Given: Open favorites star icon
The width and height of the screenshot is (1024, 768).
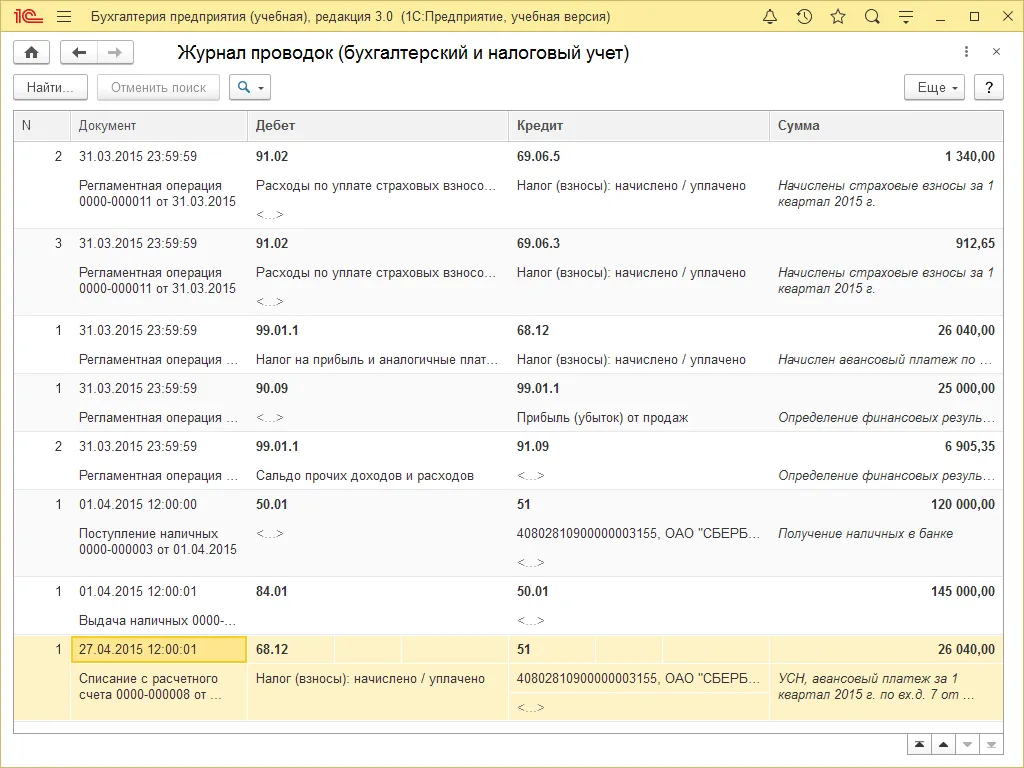Looking at the screenshot, I should [x=838, y=17].
